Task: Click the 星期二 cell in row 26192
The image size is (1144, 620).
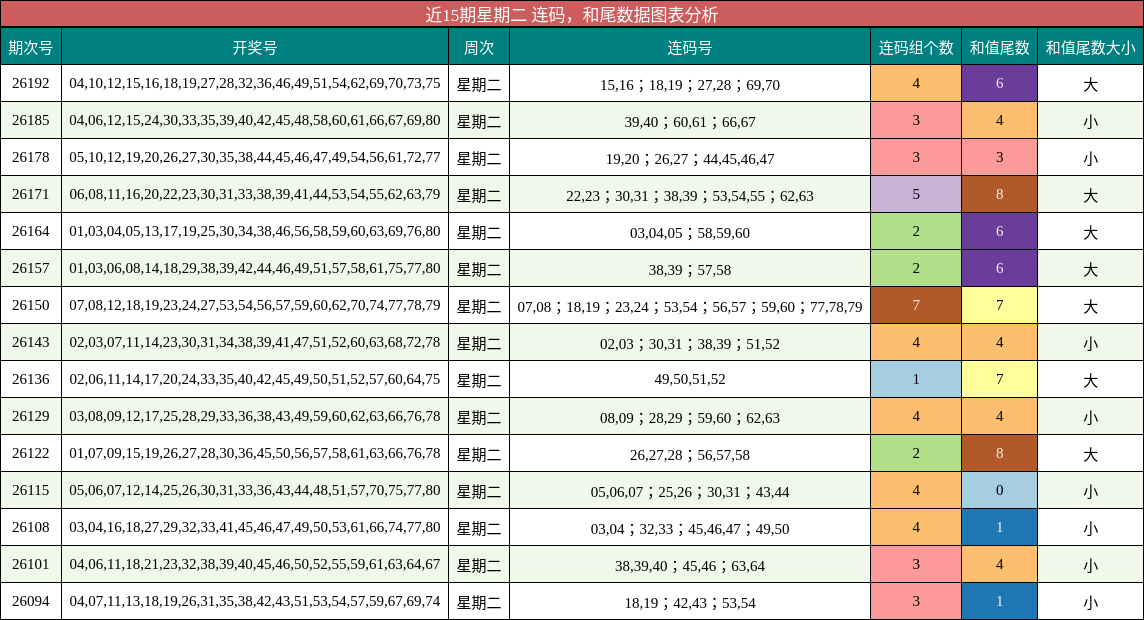Action: [479, 85]
